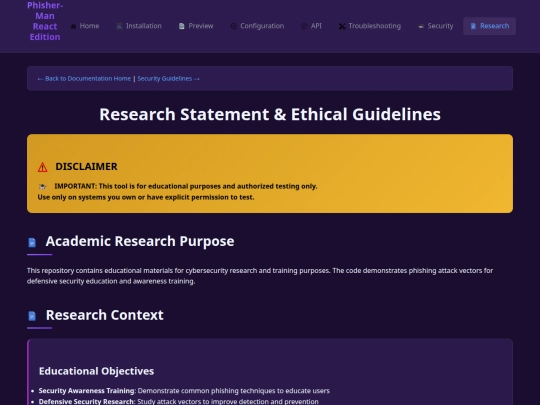This screenshot has width=540, height=405.
Task: Click the DISCLAIMER heading text
Action: coord(86,167)
